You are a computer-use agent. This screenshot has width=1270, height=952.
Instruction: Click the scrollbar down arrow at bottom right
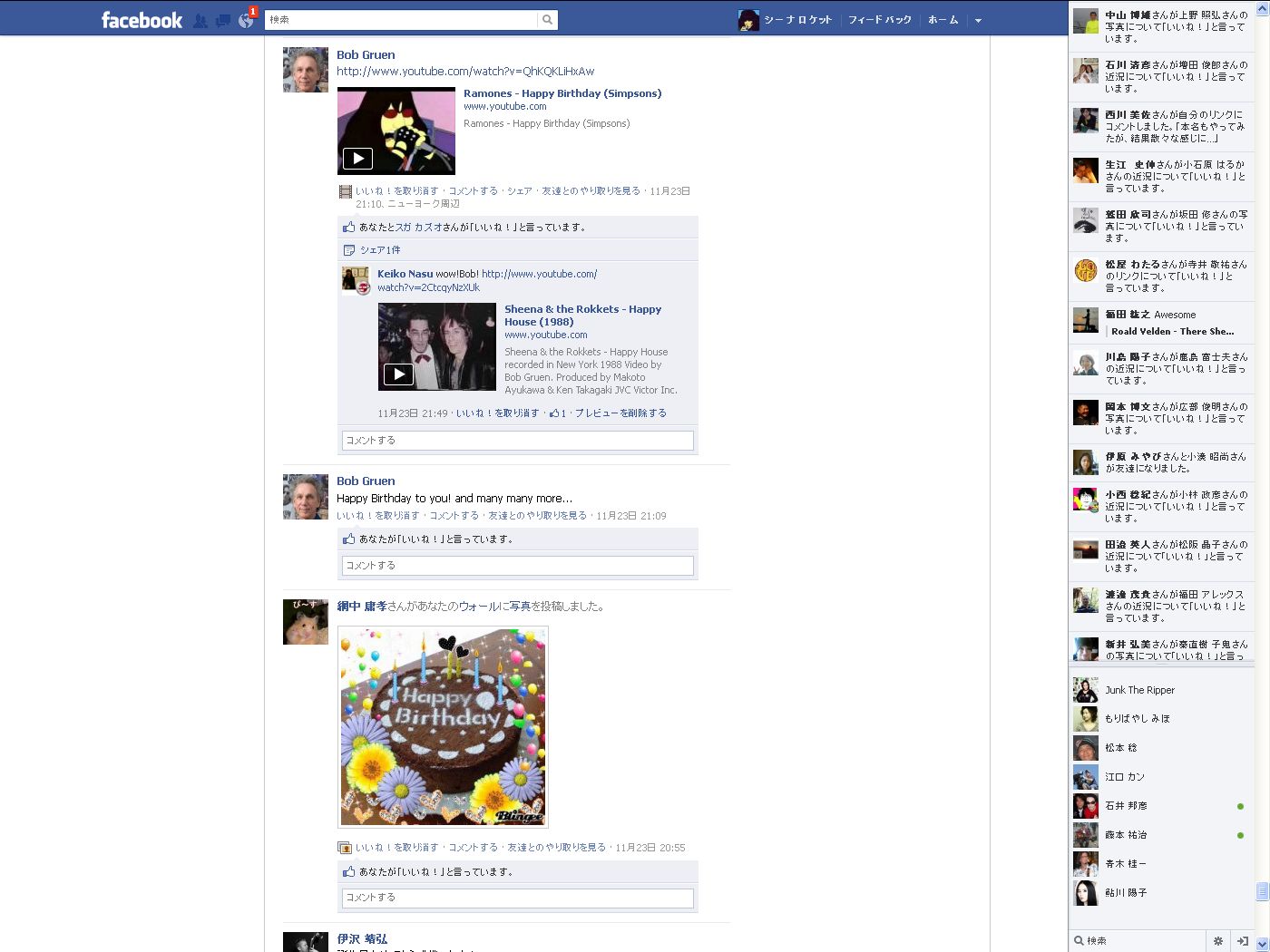(1262, 944)
